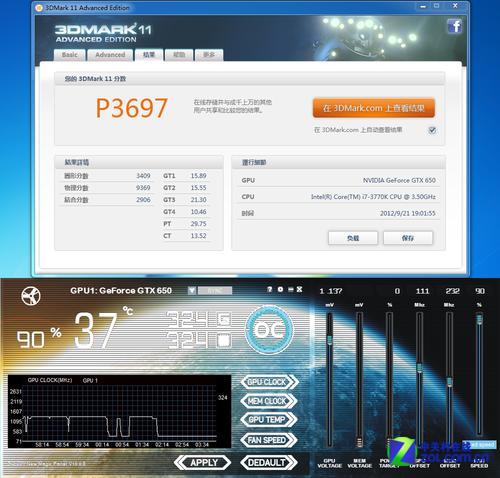The image size is (500, 478).
Task: Click the 90 % fan speed readout
Action: pos(39,338)
